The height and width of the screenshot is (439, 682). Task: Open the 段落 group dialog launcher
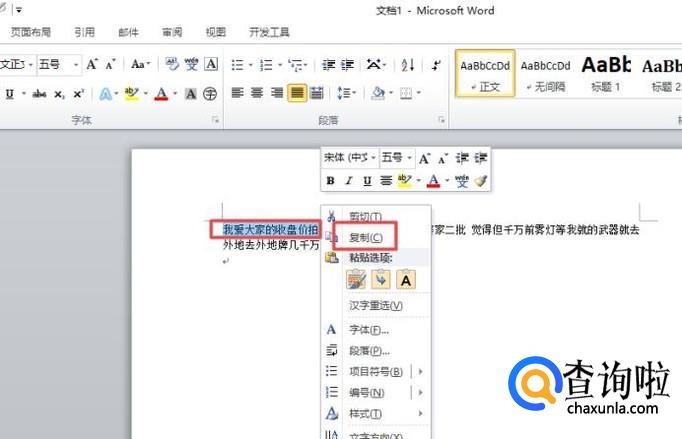pos(441,120)
